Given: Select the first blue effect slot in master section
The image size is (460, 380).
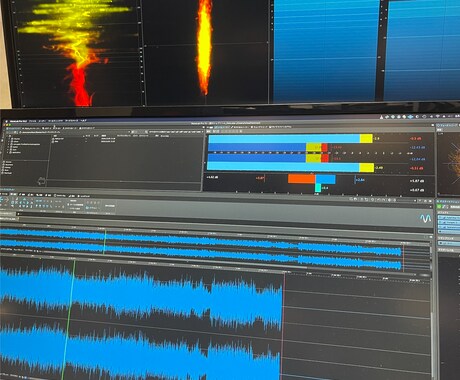Looking at the screenshot, I should point(449,218).
